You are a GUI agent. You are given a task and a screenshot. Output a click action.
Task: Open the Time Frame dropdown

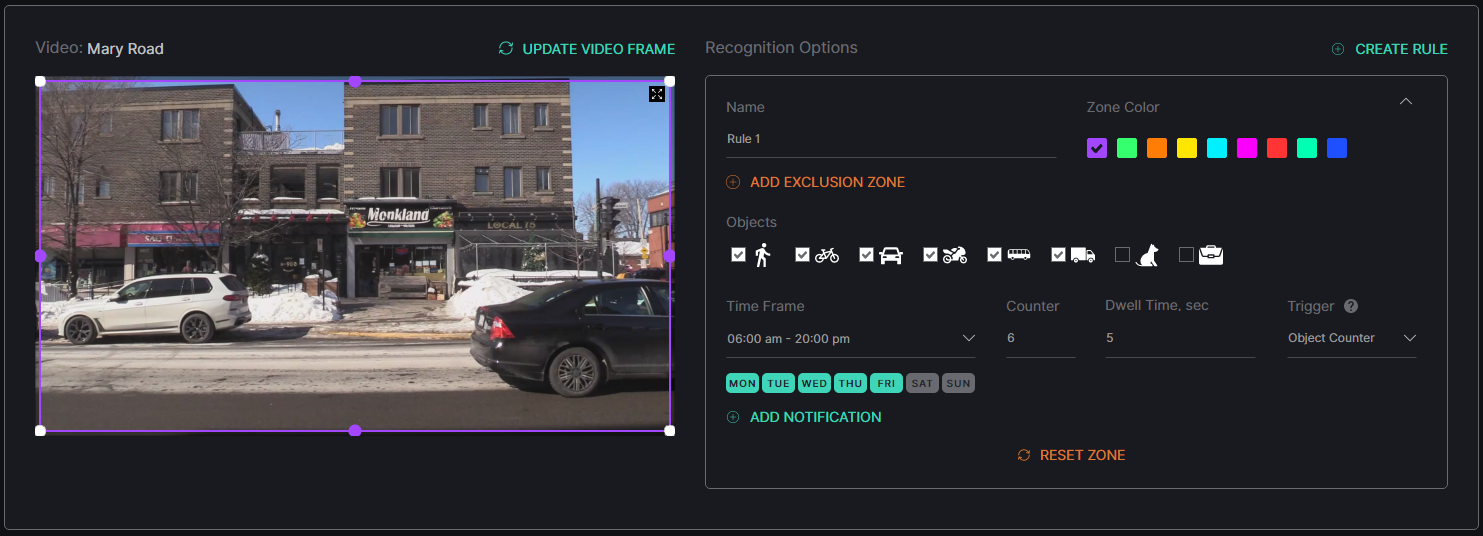tap(851, 339)
